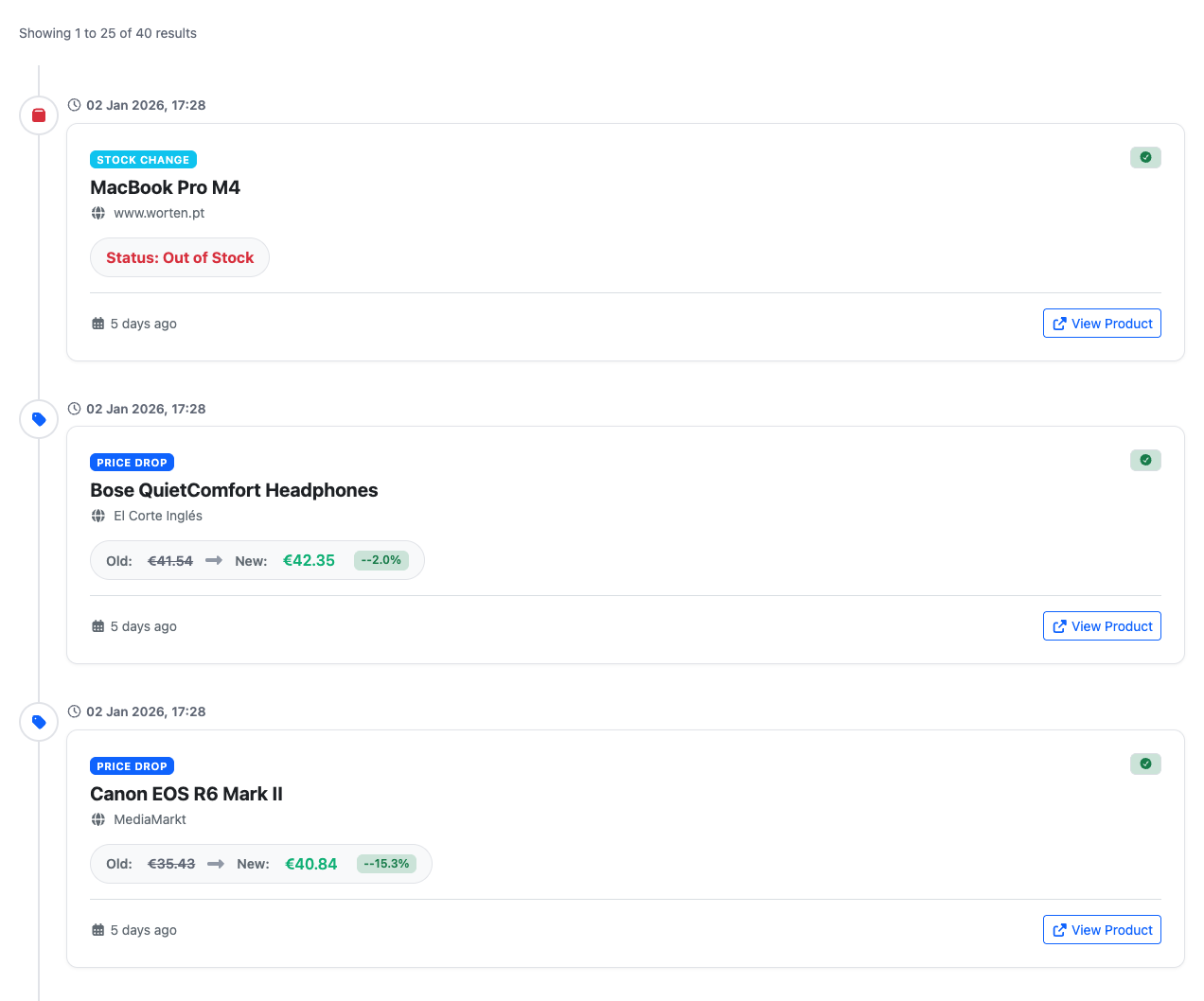Select the PRICE DROP label on Canon EOS R6
This screenshot has width=1204, height=1001.
coord(132,765)
